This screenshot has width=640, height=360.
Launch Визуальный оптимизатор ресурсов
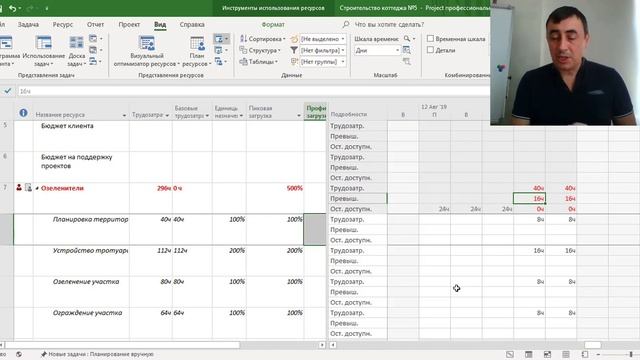147,51
